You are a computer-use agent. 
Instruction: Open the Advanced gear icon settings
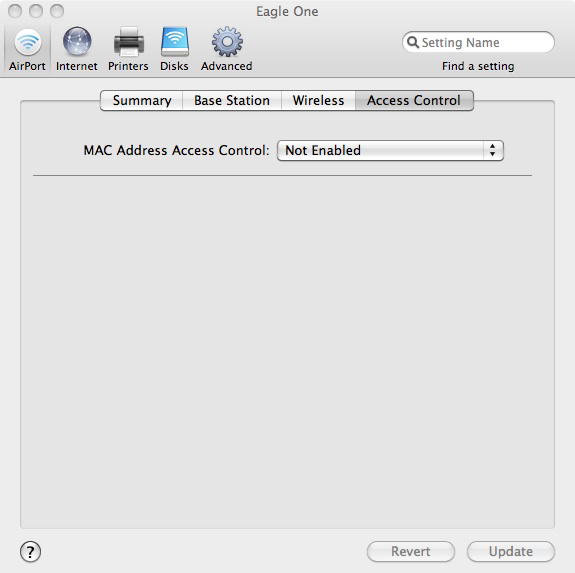click(227, 41)
